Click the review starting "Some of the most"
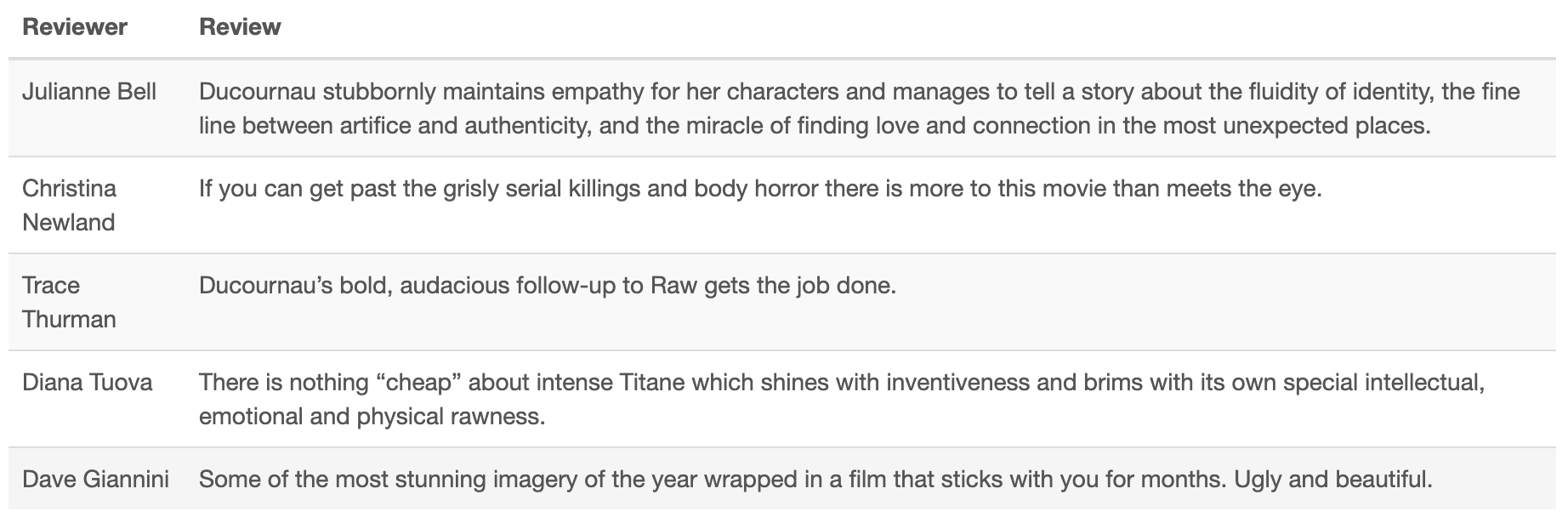The height and width of the screenshot is (517, 1568). 815,480
